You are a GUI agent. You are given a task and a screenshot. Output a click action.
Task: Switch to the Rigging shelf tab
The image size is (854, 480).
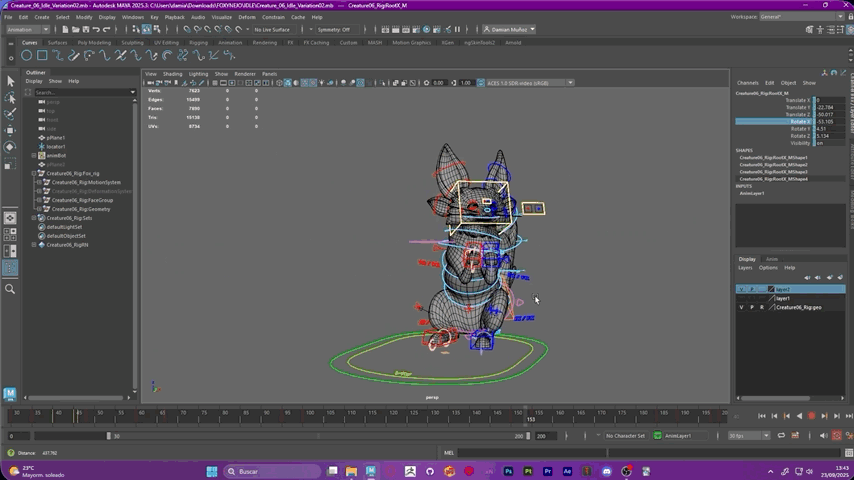pos(198,42)
